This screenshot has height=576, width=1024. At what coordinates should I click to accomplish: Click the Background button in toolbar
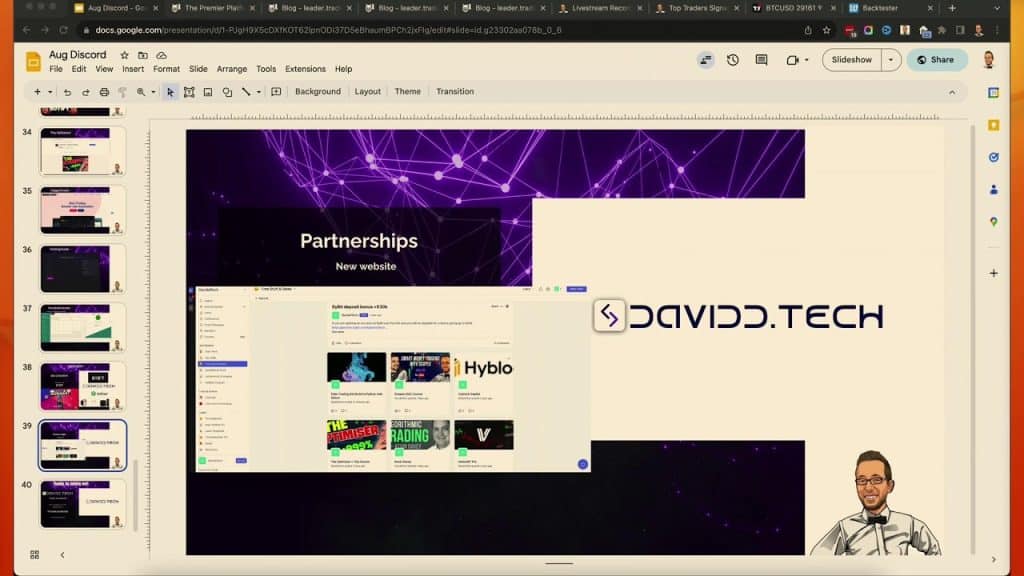point(318,92)
